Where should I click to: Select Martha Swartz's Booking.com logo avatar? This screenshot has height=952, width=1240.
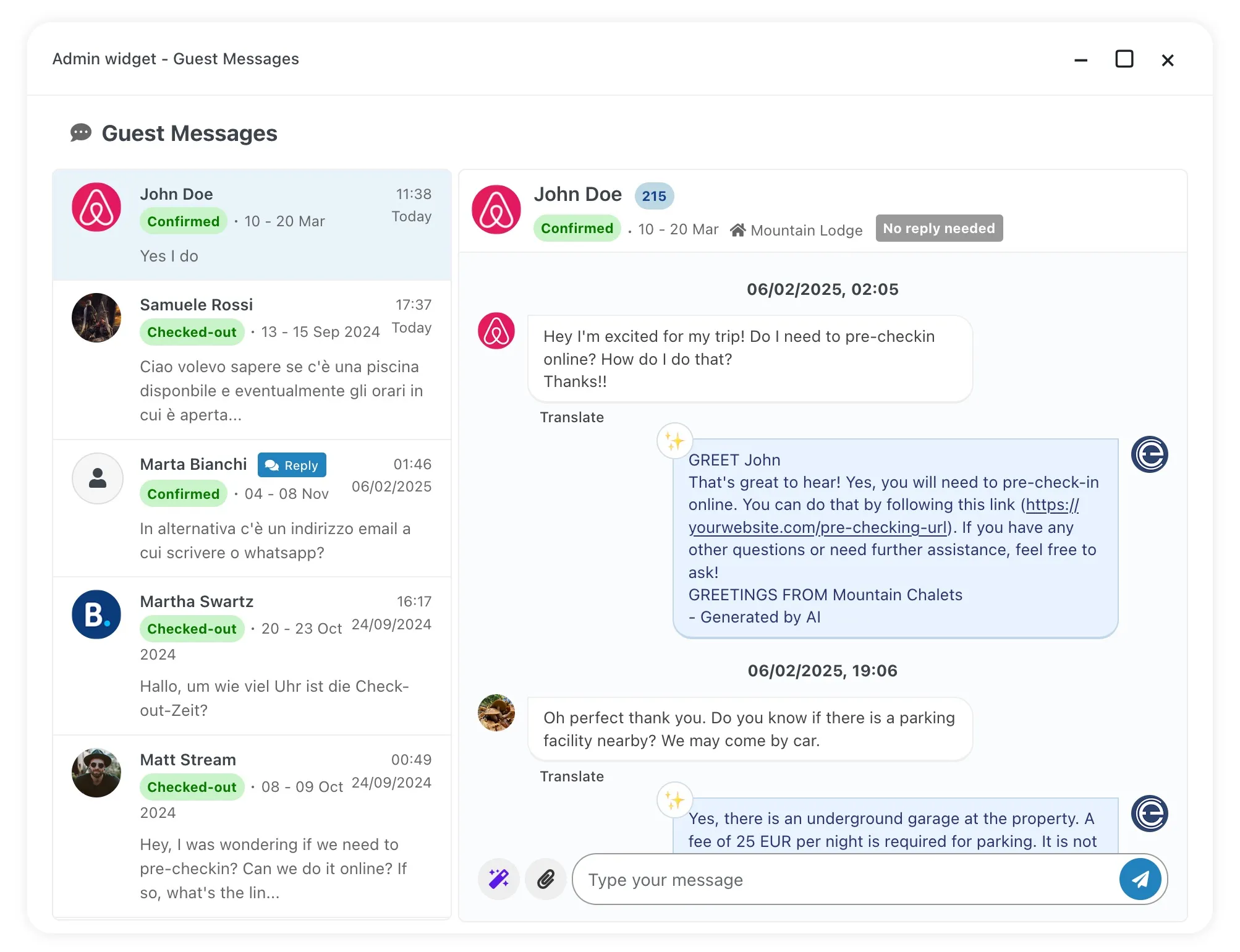96,614
